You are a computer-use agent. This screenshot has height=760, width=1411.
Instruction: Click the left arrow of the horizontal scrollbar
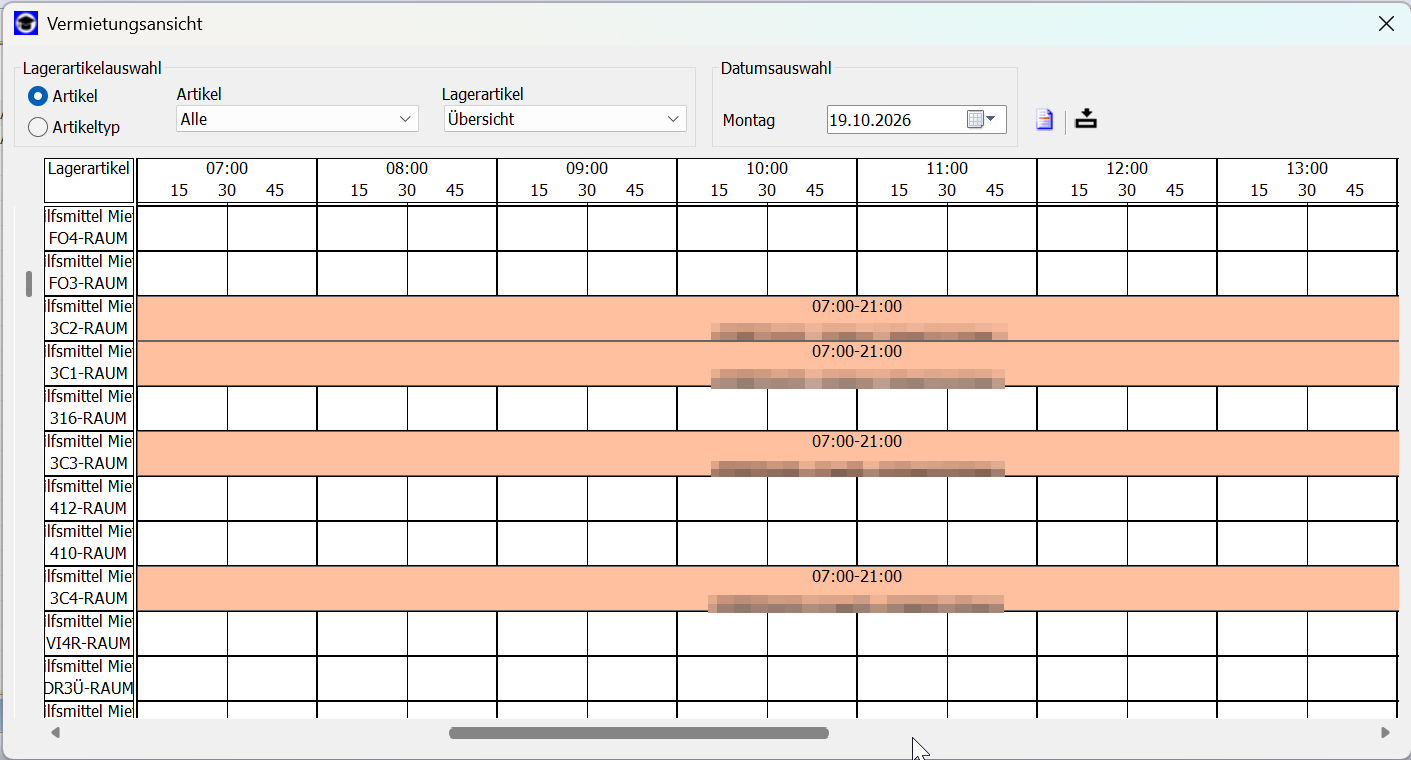(56, 733)
